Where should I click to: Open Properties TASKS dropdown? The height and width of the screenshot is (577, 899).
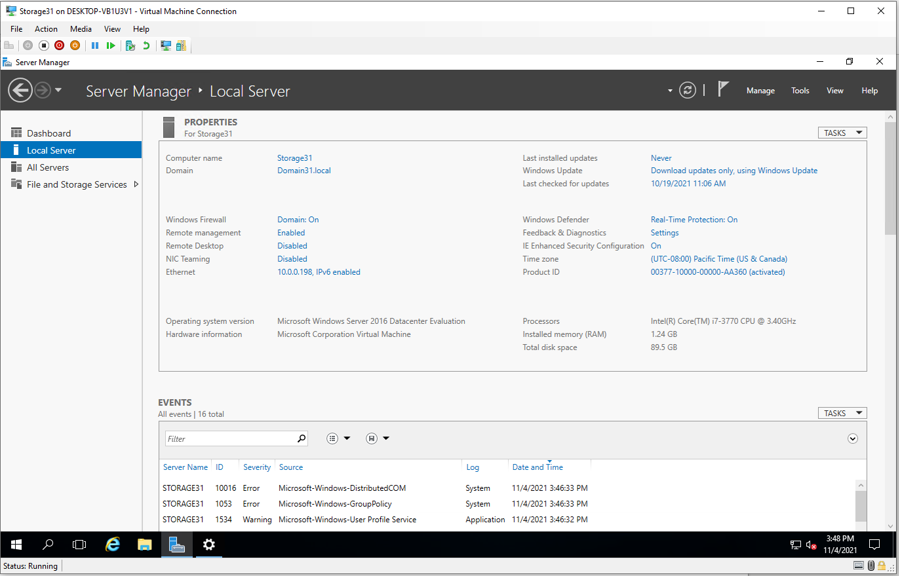(842, 133)
